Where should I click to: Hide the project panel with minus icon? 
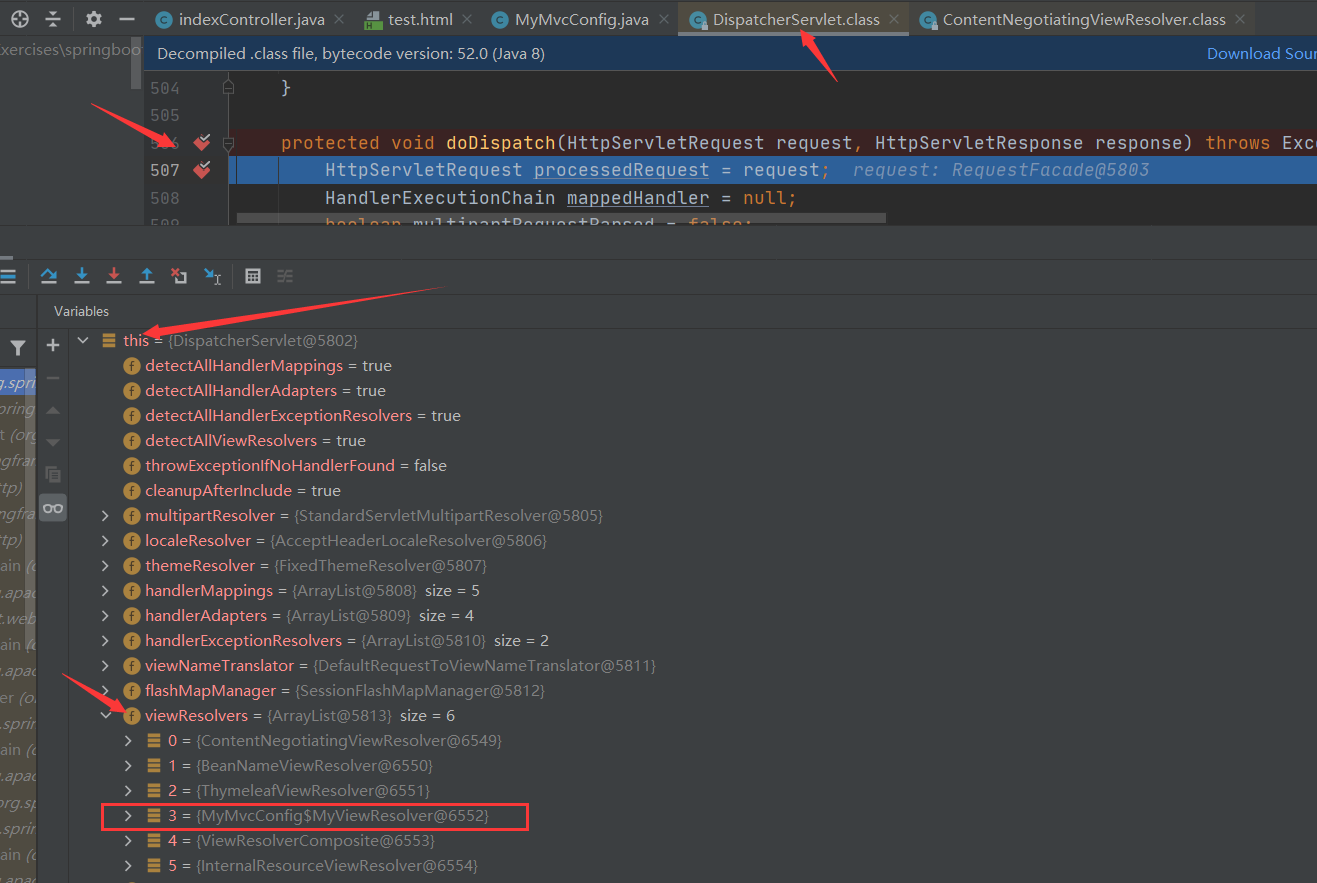[126, 19]
